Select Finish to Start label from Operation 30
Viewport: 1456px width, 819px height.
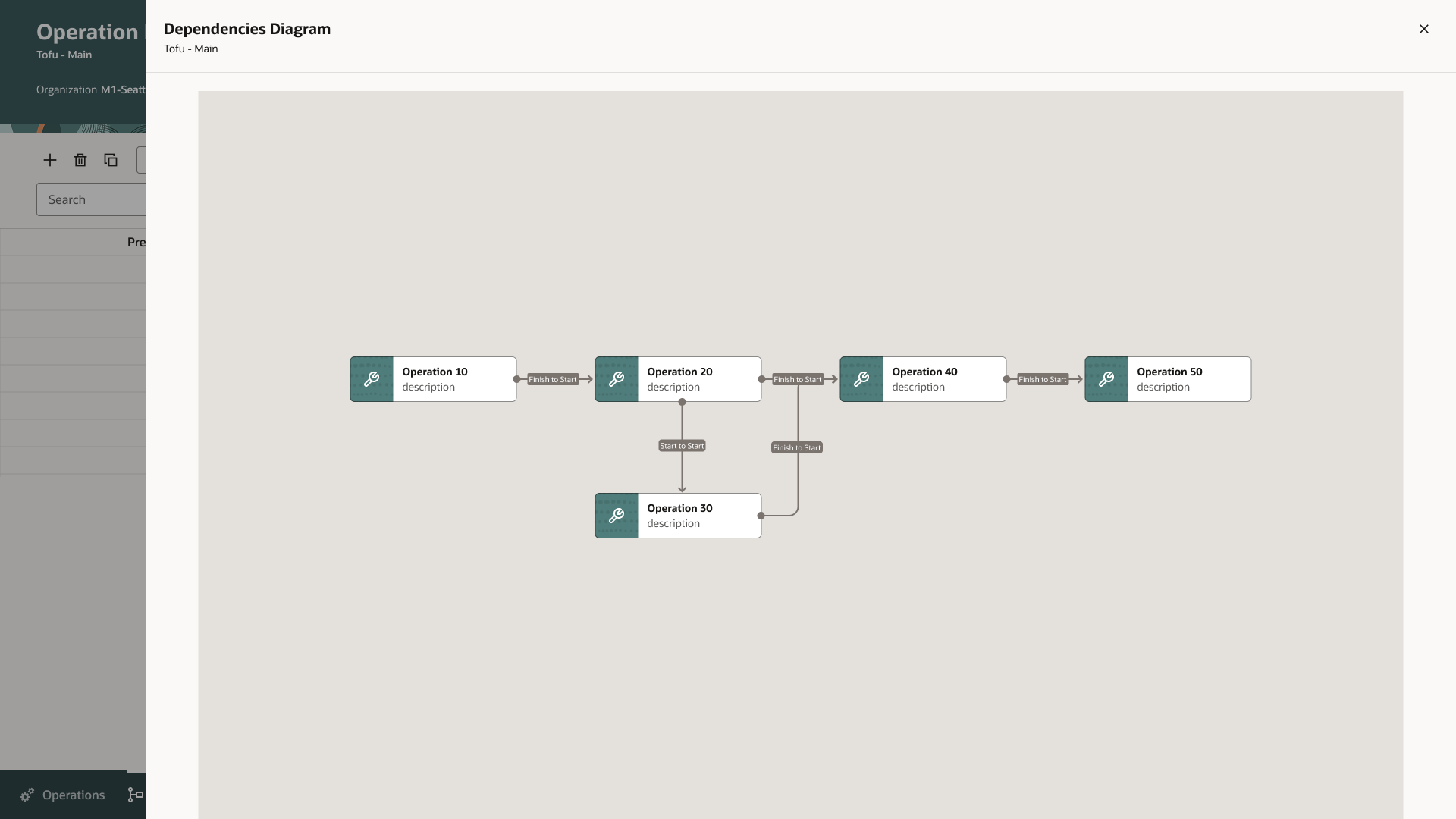click(x=797, y=447)
